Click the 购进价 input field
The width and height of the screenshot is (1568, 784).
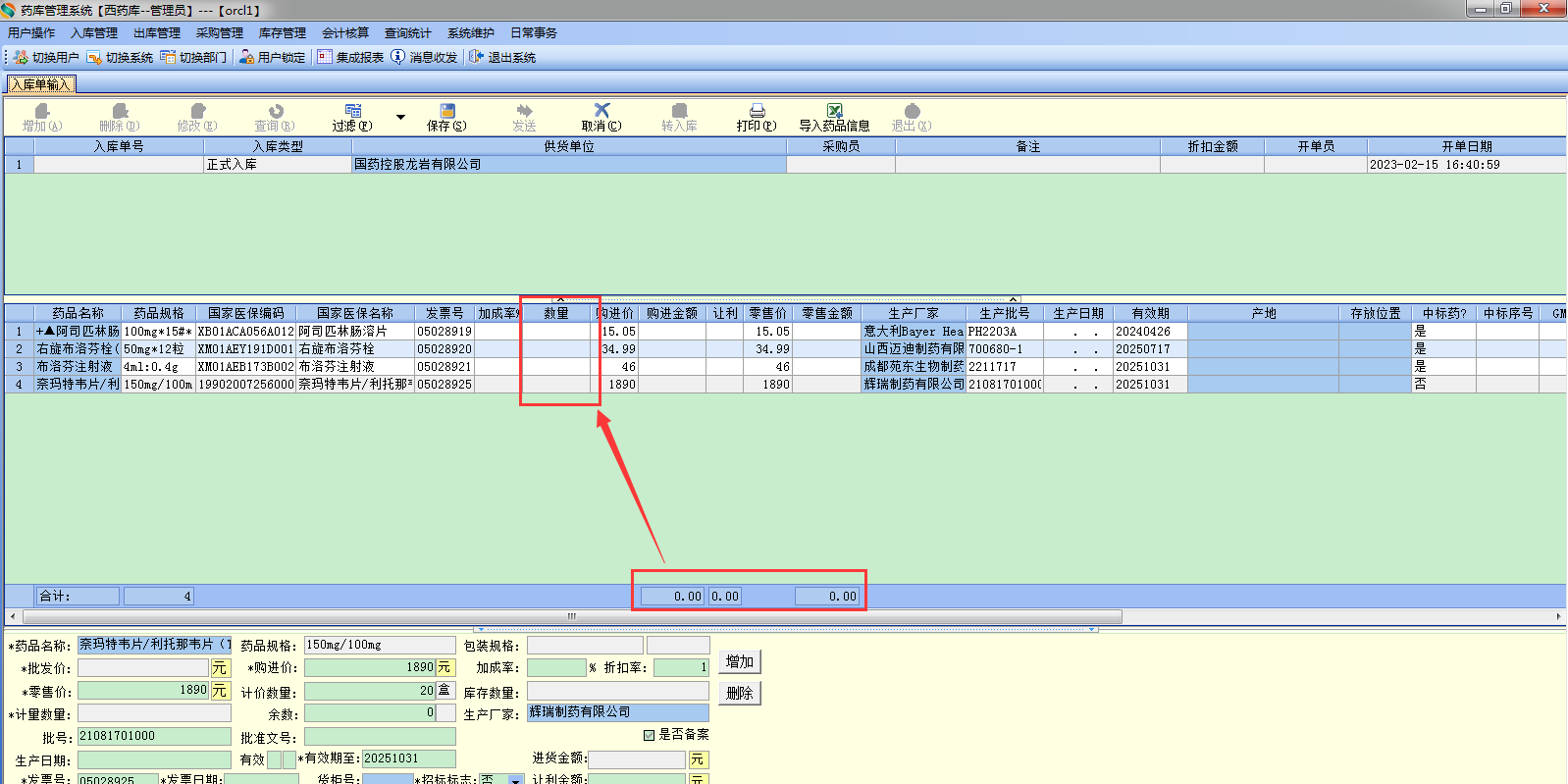(370, 668)
